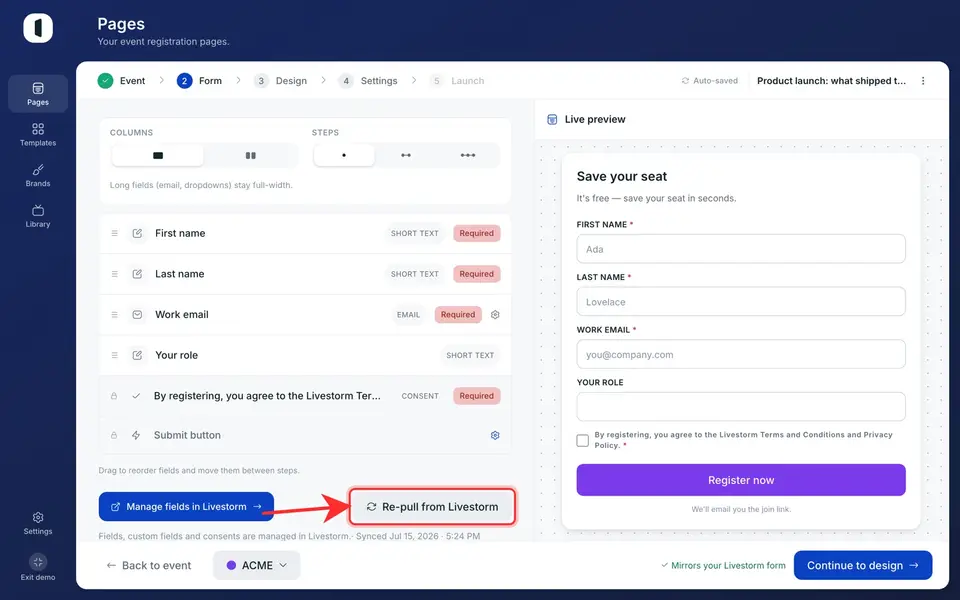Screen dimensions: 960x600
Task: Go to the Event step
Action: tap(122, 81)
